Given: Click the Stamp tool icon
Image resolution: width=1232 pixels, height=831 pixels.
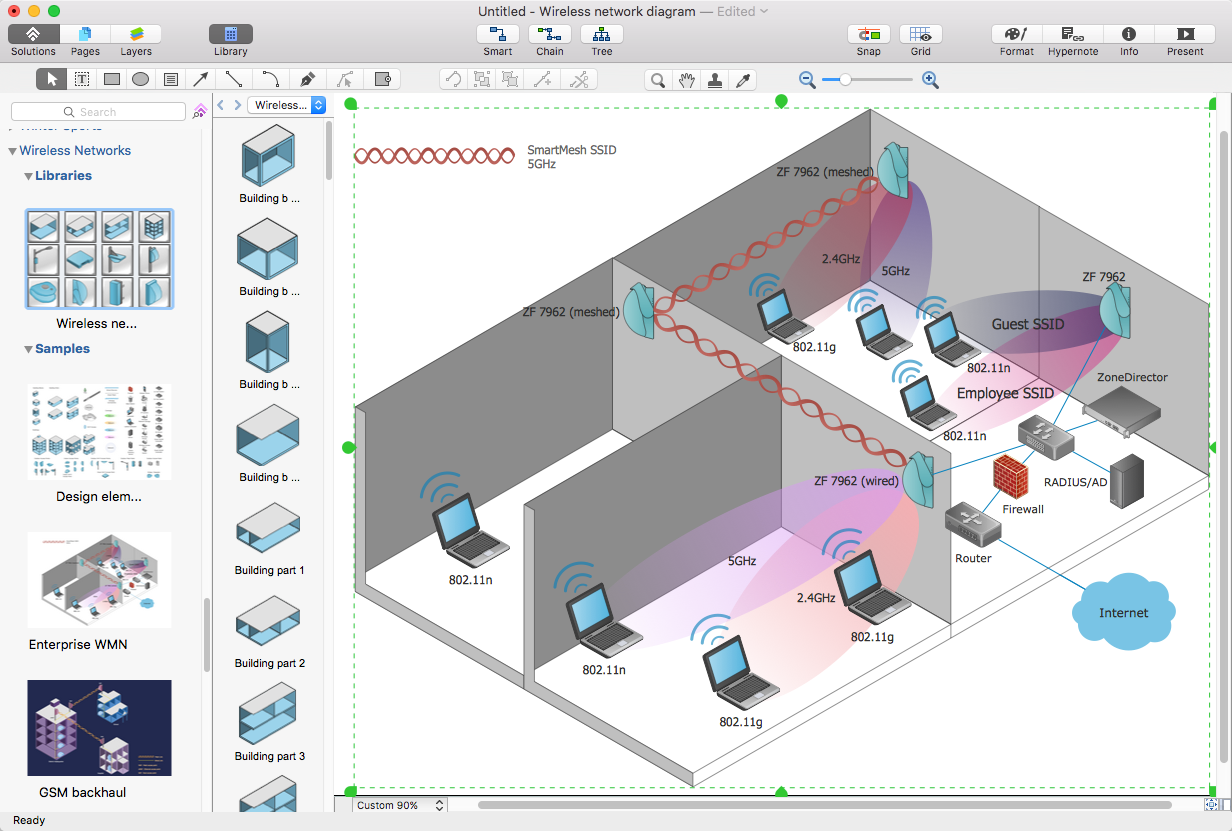Looking at the screenshot, I should tap(715, 80).
